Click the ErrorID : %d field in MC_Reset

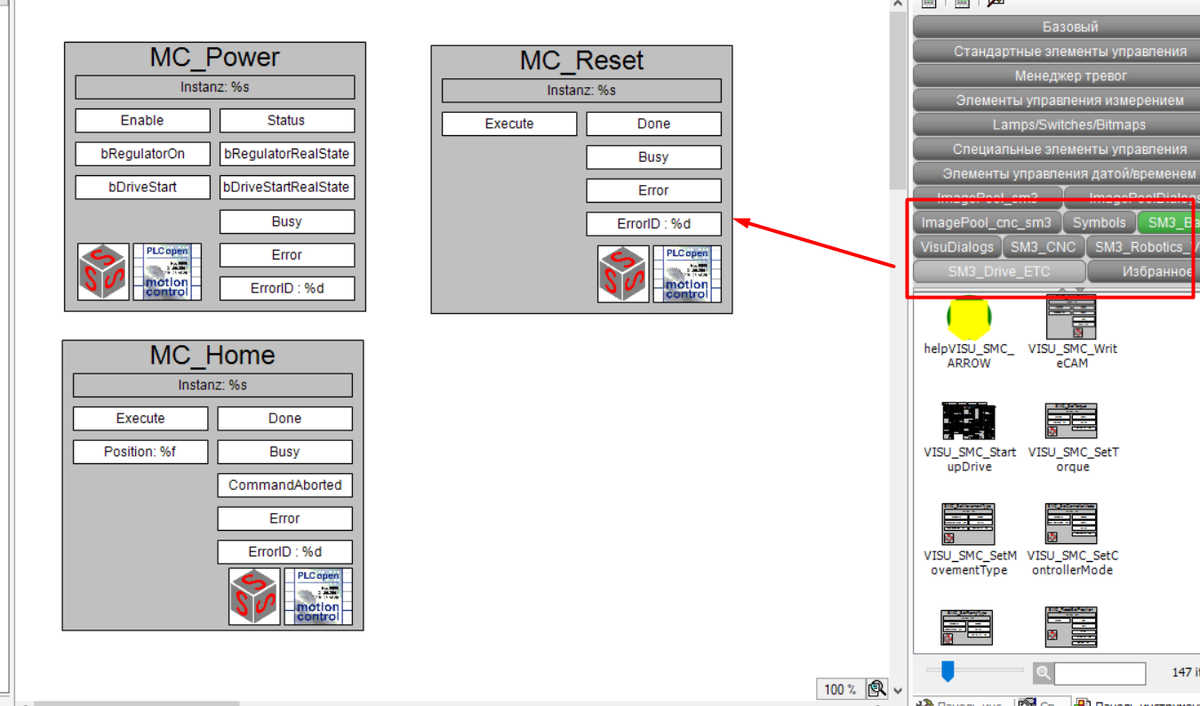[x=653, y=224]
